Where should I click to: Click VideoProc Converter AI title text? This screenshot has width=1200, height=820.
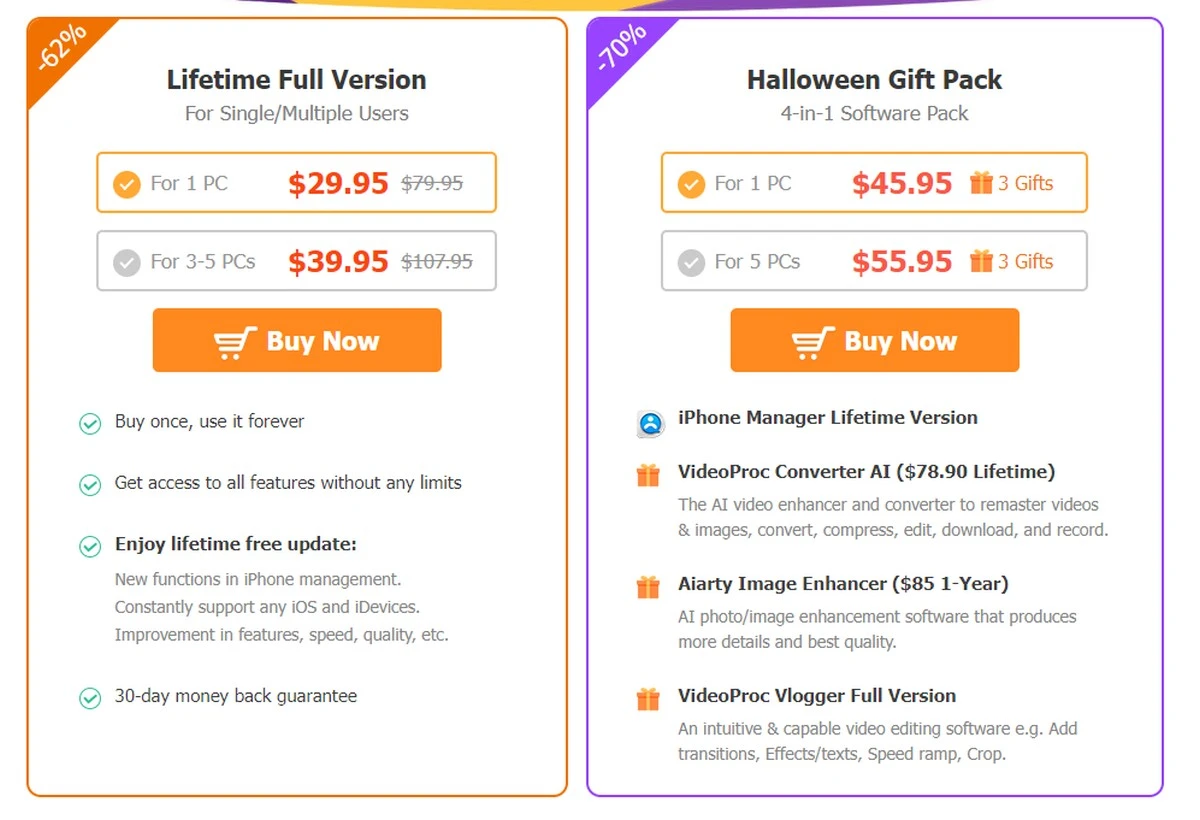(866, 472)
